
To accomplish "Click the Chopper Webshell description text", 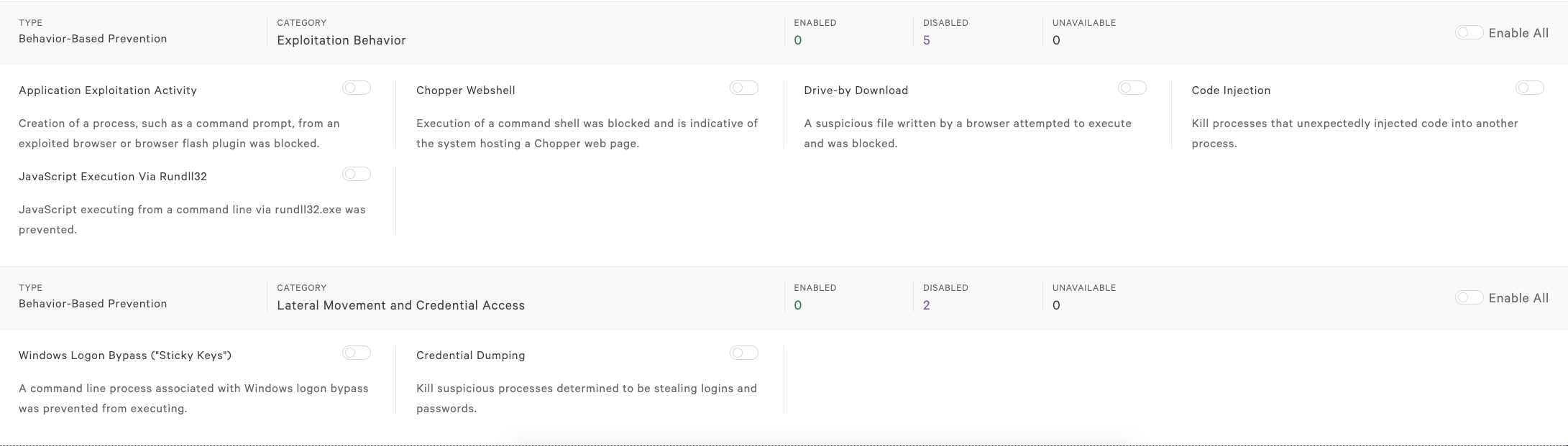I will click(587, 134).
